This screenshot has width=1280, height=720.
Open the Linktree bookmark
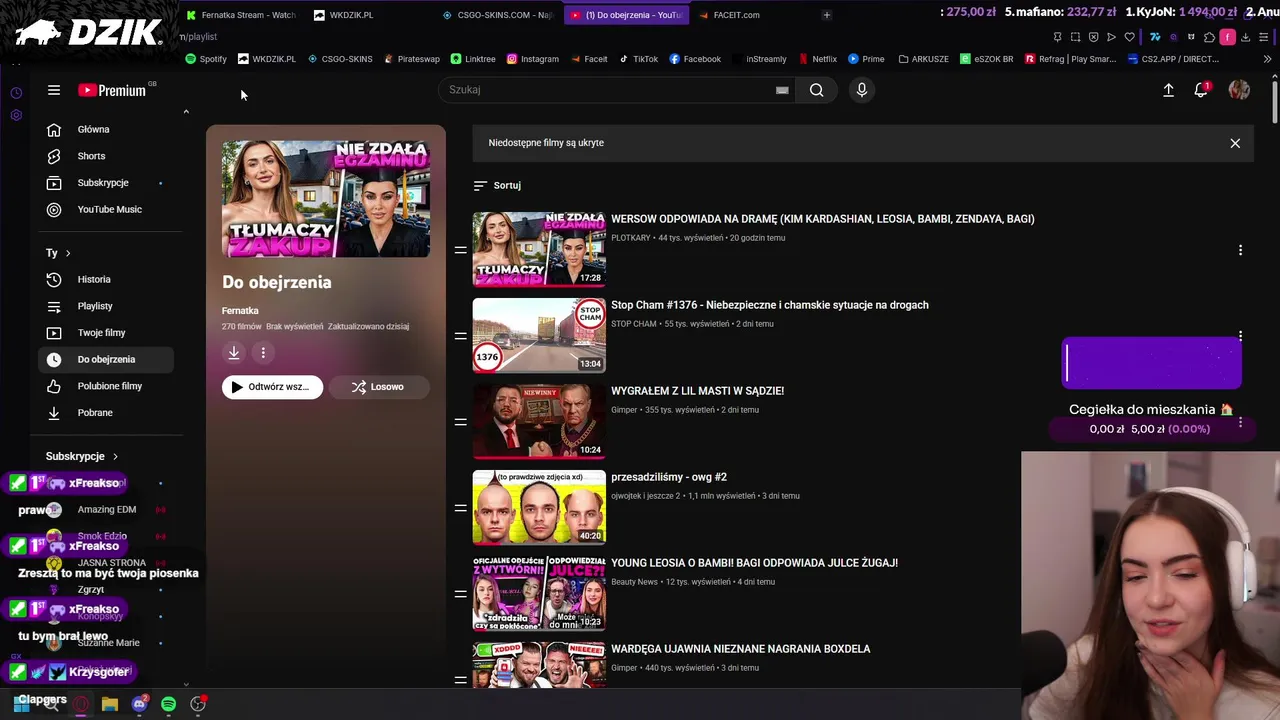tap(472, 59)
